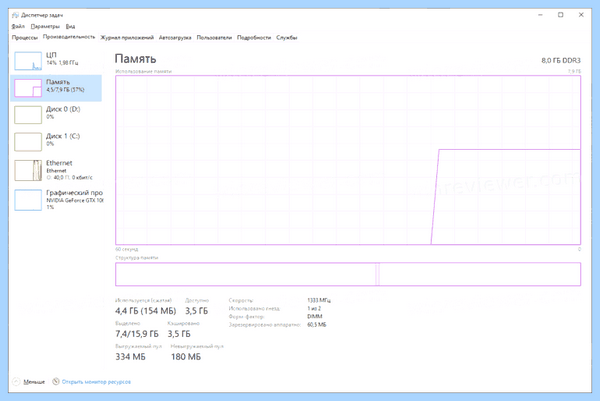Open the Параметры menu

click(x=45, y=26)
